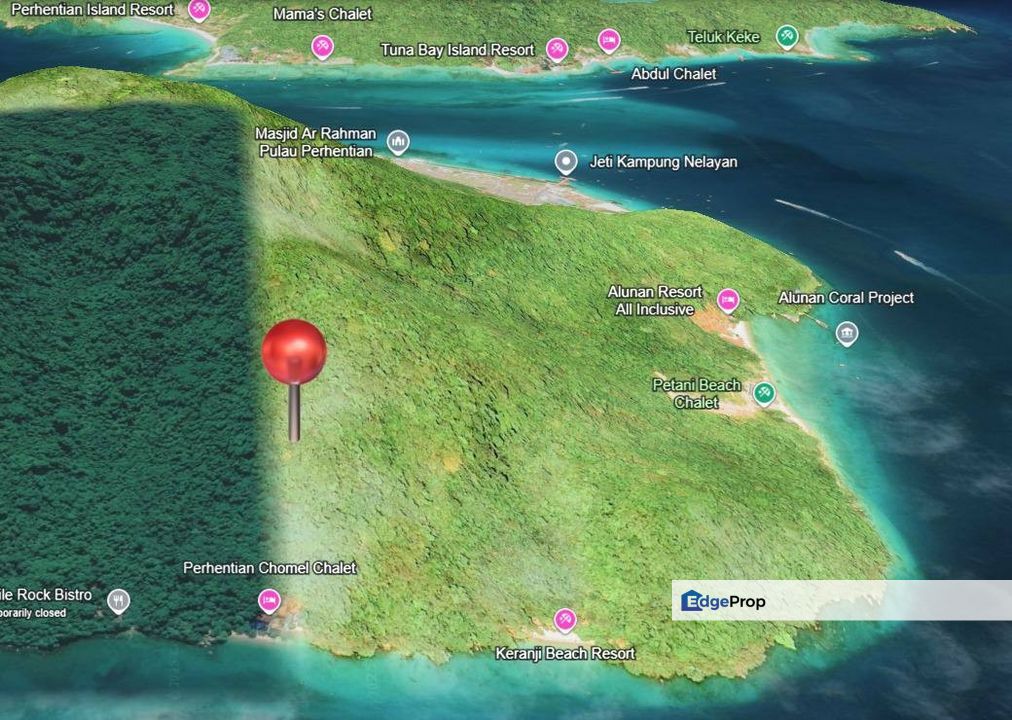The image size is (1012, 720).
Task: Select the Mama's Chalet lodging pin
Action: pyautogui.click(x=322, y=46)
